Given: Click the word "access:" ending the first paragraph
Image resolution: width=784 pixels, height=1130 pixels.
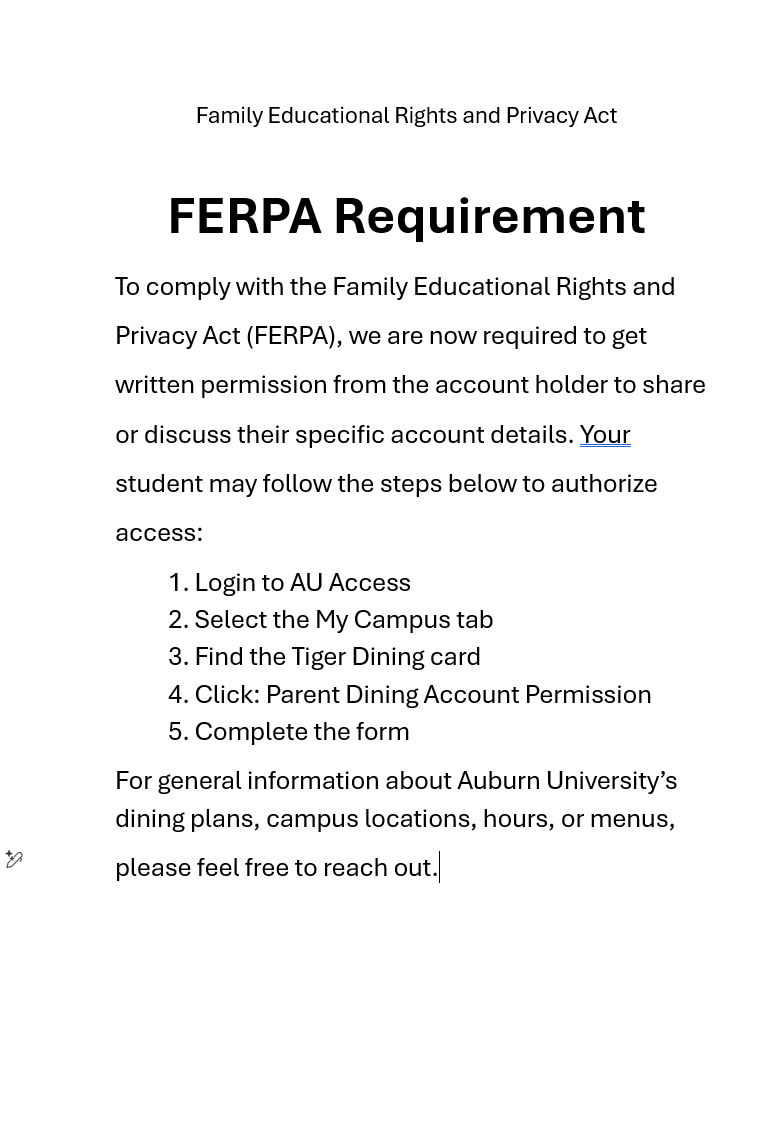Looking at the screenshot, I should 159,532.
